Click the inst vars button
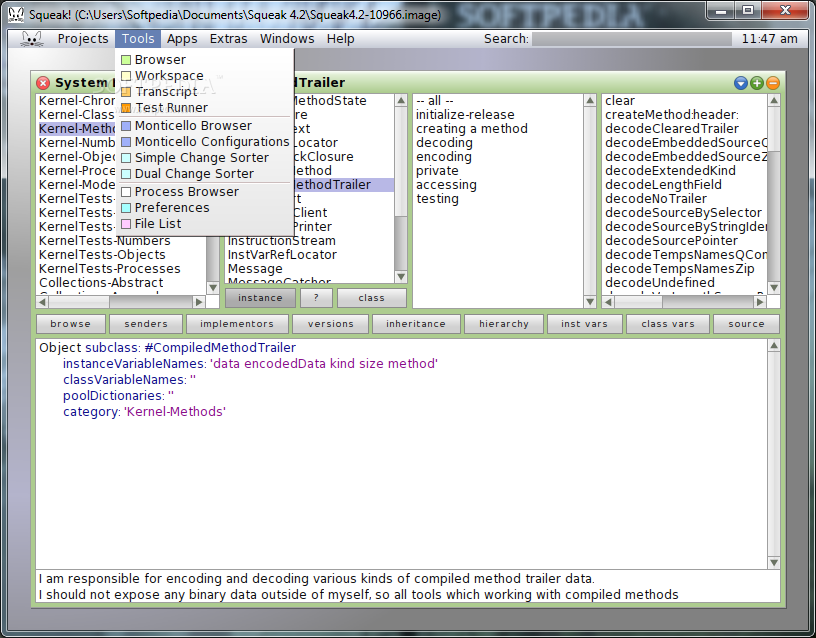The image size is (816, 638). pyautogui.click(x=584, y=324)
